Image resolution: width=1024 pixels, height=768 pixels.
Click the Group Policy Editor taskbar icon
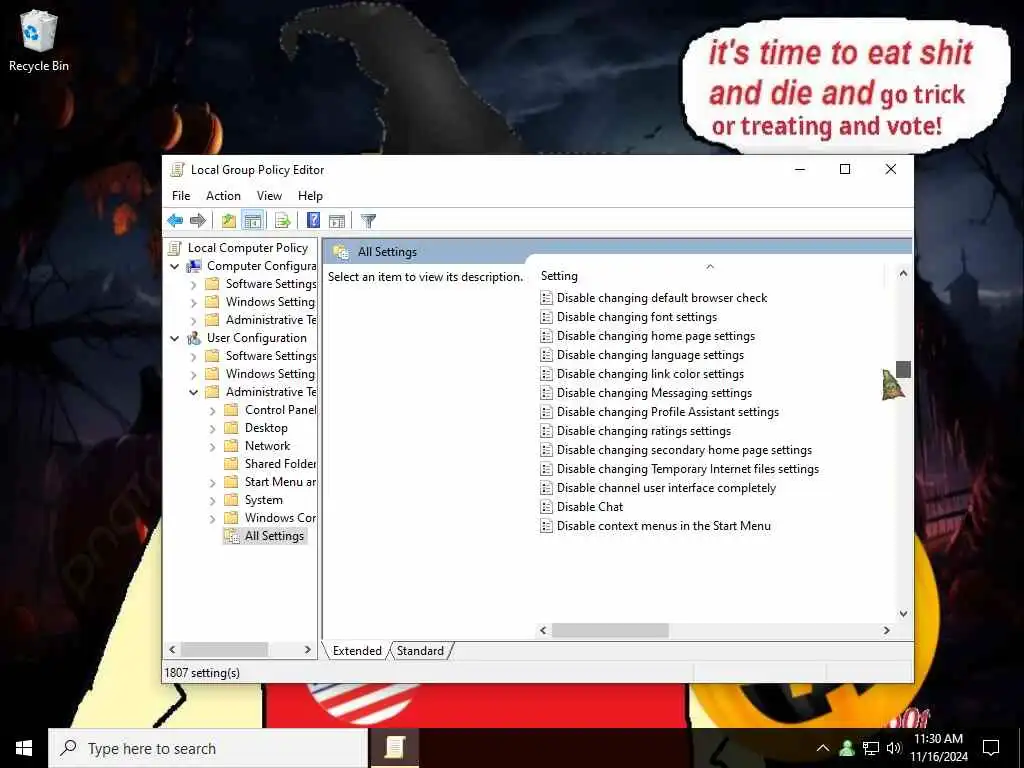coord(394,748)
